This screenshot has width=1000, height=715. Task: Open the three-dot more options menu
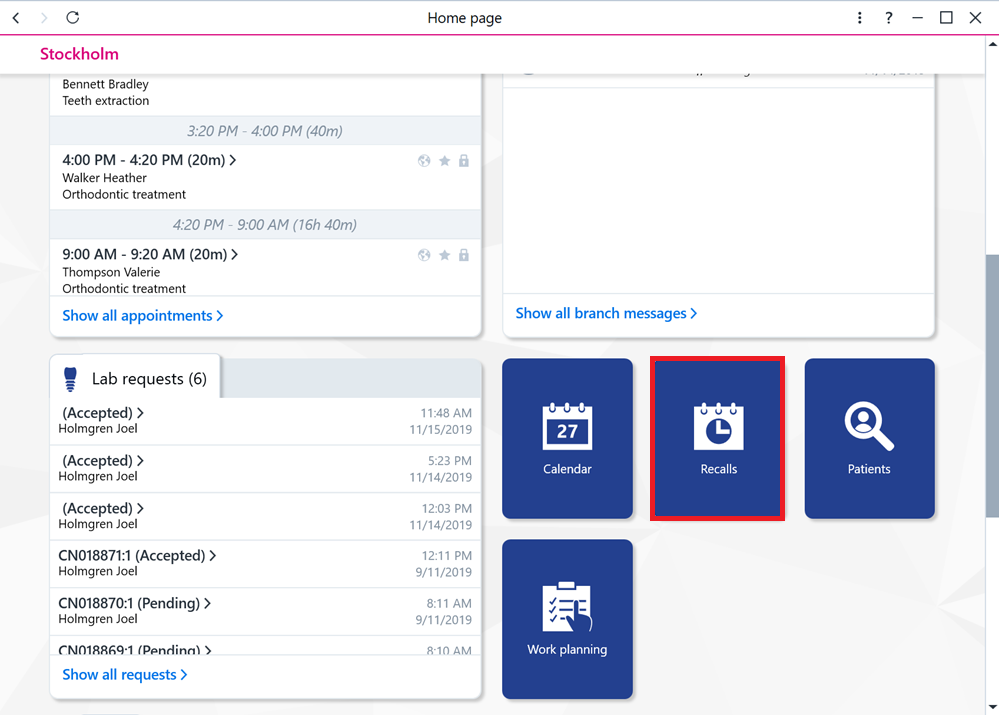pyautogui.click(x=860, y=18)
